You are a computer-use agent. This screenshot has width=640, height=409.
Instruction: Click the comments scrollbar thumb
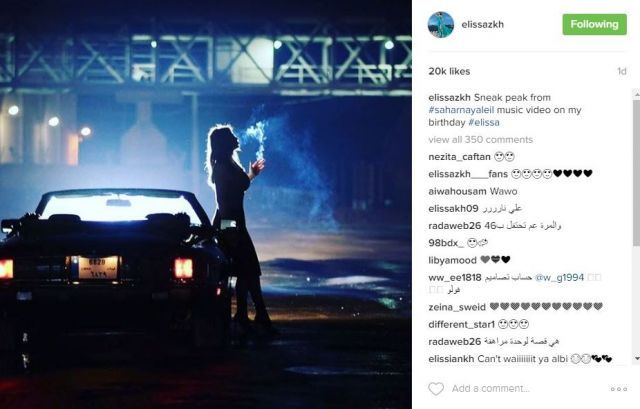click(637, 171)
